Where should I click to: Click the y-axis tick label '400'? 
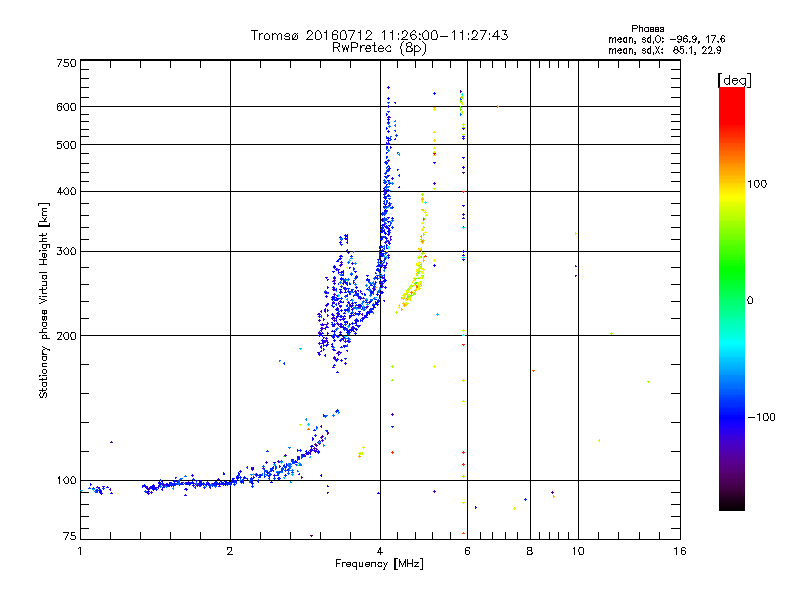point(67,191)
